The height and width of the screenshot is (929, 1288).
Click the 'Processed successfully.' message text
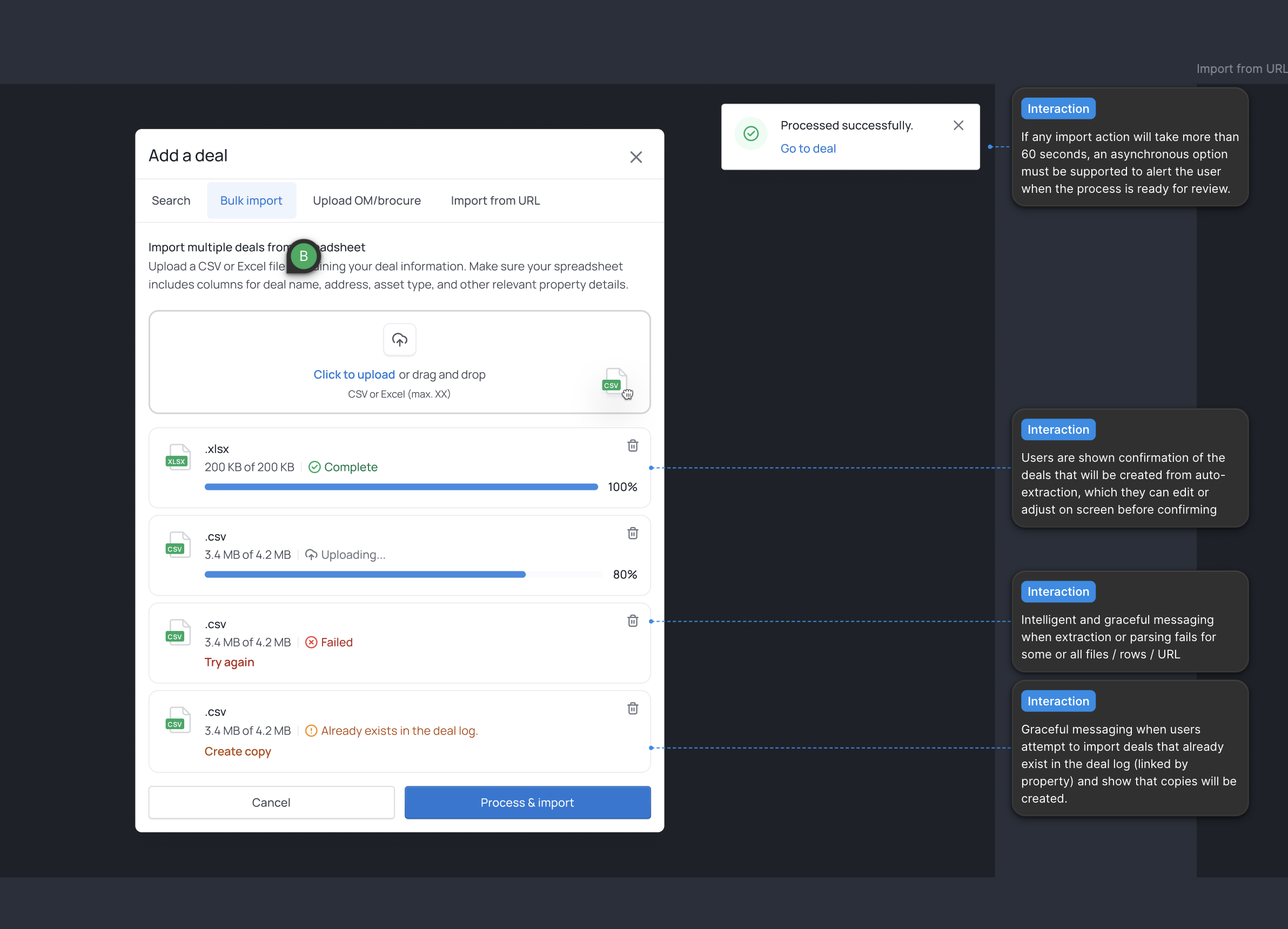pos(846,125)
